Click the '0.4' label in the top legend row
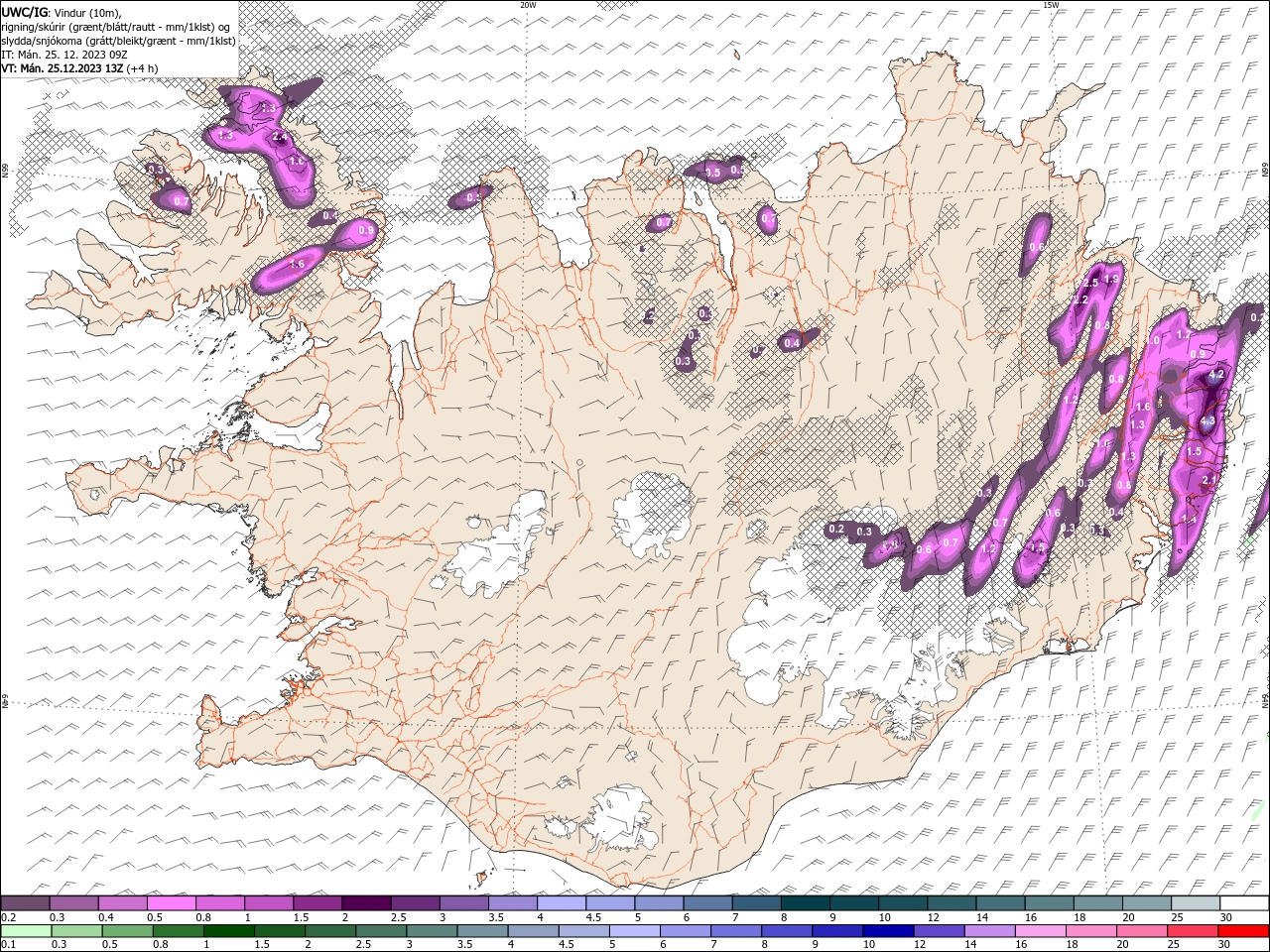Image resolution: width=1270 pixels, height=952 pixels. pyautogui.click(x=106, y=917)
